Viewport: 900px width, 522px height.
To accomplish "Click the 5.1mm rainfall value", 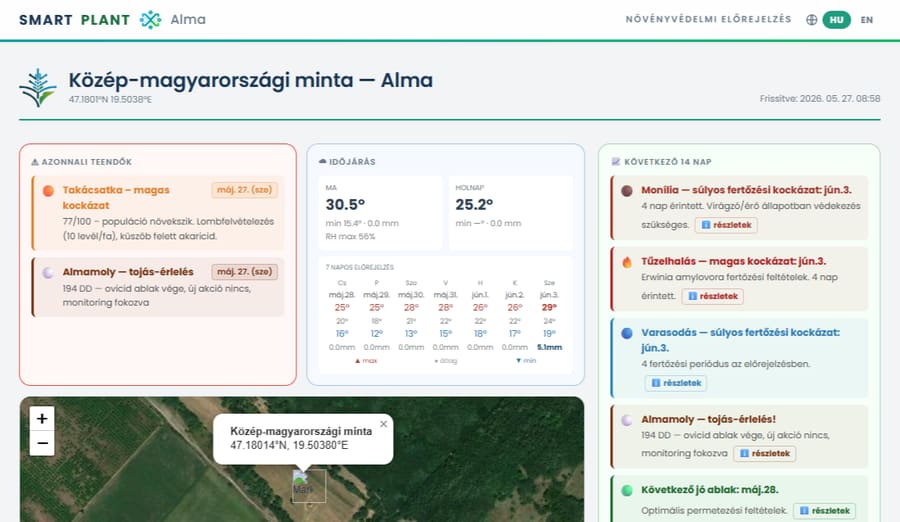I will pos(549,347).
